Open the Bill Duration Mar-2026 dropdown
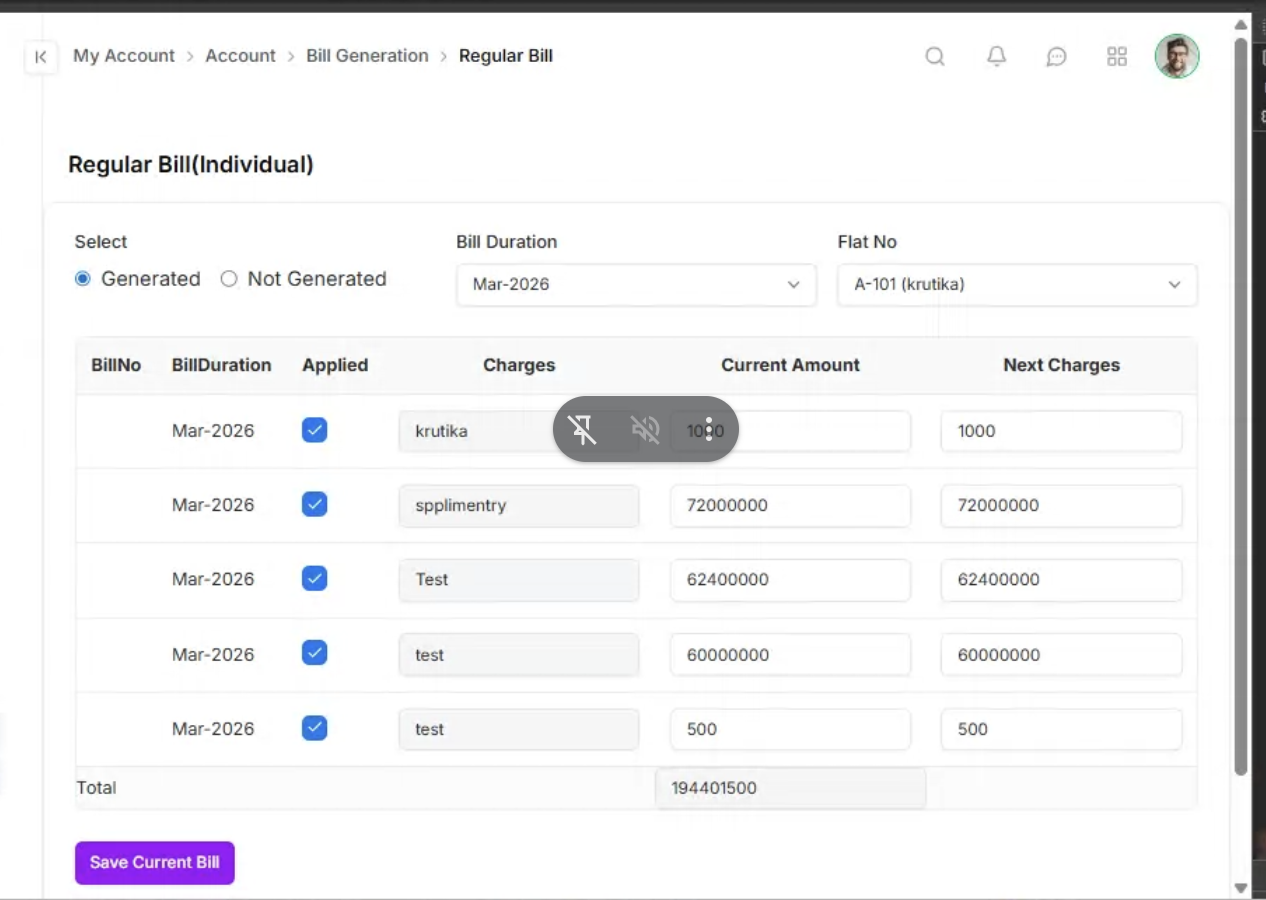The height and width of the screenshot is (900, 1266). pyautogui.click(x=636, y=284)
